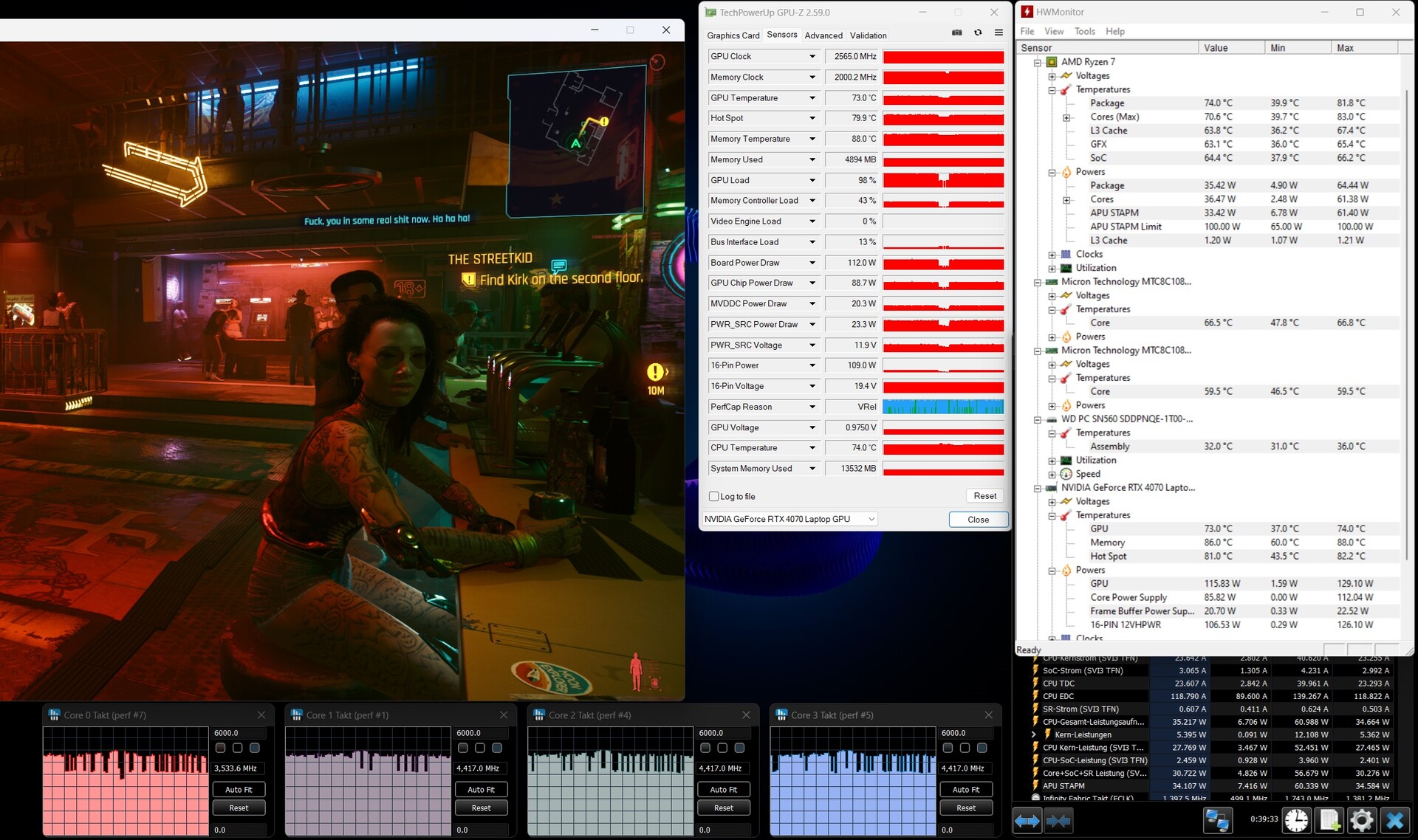Open the GPU-Z hamburger menu
Screen dimensions: 1418x840
coord(999,32)
